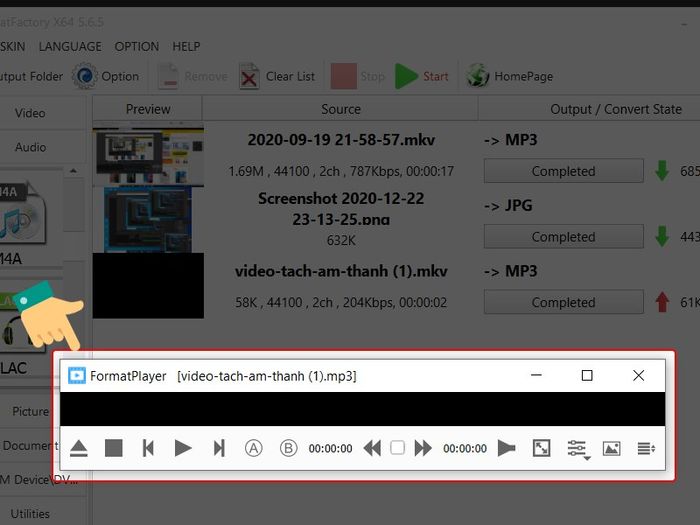
Task: Open the SKIN menu
Action: pos(12,46)
